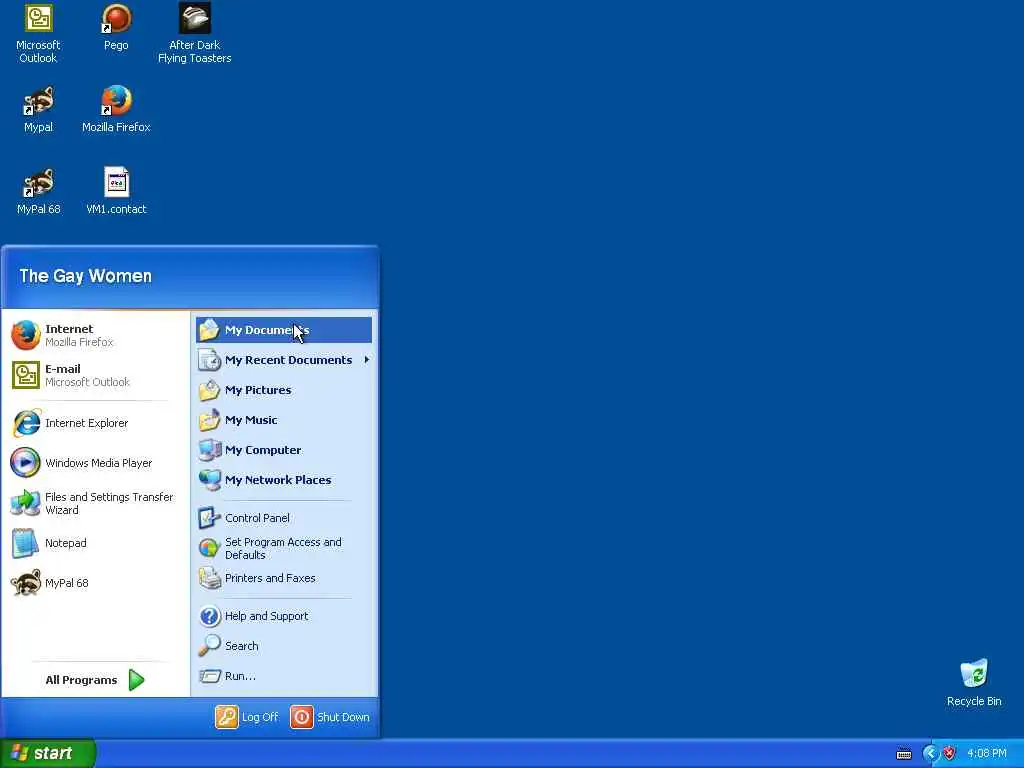Image resolution: width=1024 pixels, height=768 pixels.
Task: Open My Computer
Action: click(x=284, y=450)
